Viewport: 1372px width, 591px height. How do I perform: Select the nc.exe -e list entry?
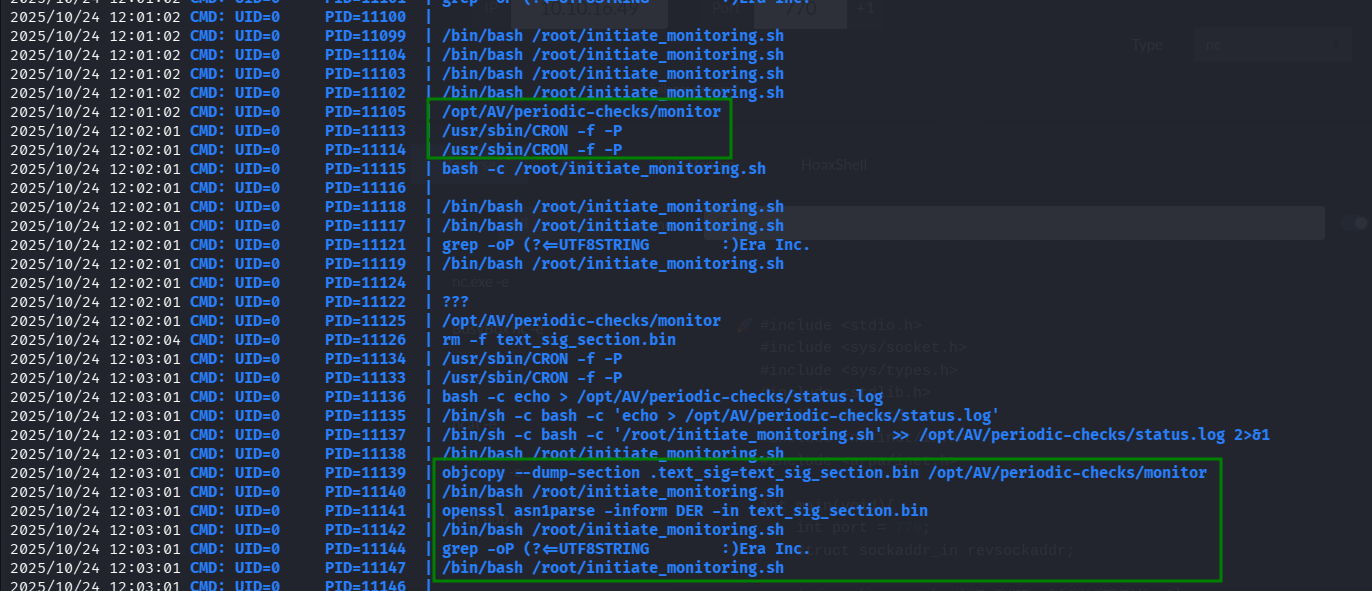pos(480,283)
